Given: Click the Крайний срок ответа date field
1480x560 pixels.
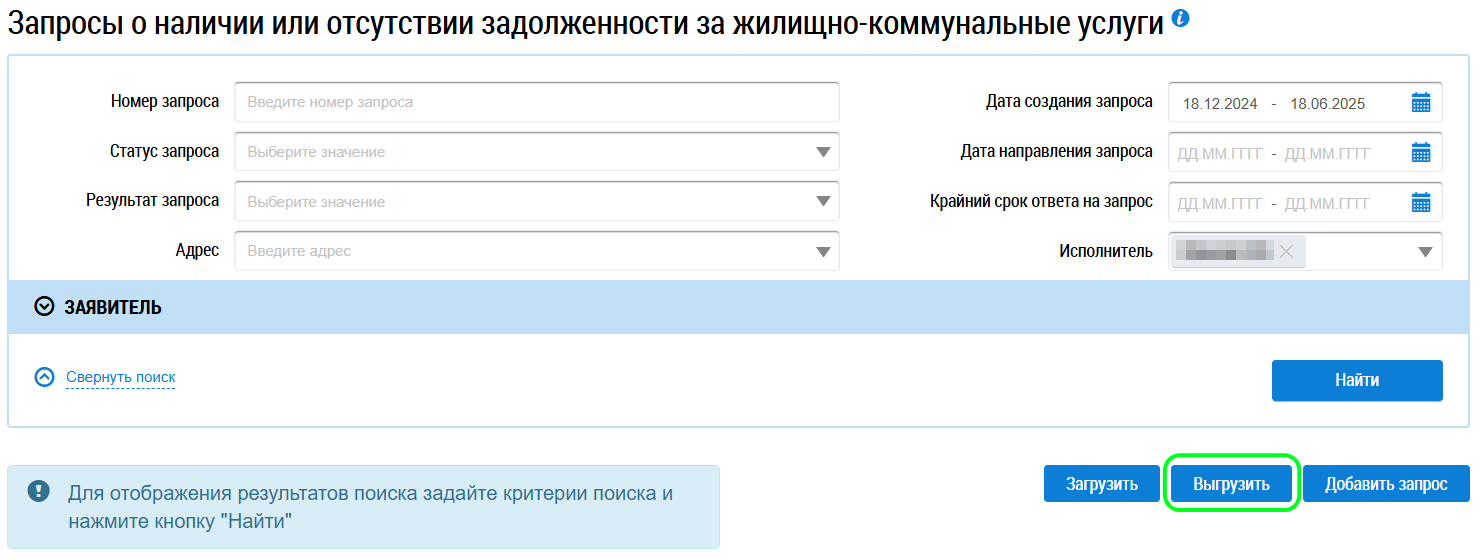Looking at the screenshot, I should coord(1274,203).
